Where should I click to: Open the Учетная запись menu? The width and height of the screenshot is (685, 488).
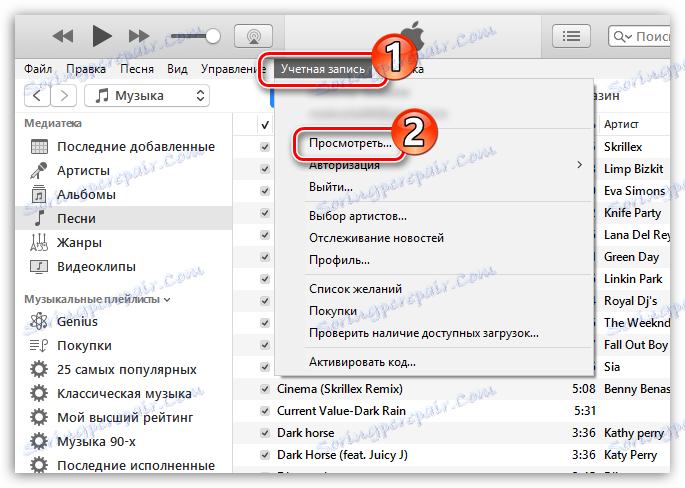coord(323,69)
